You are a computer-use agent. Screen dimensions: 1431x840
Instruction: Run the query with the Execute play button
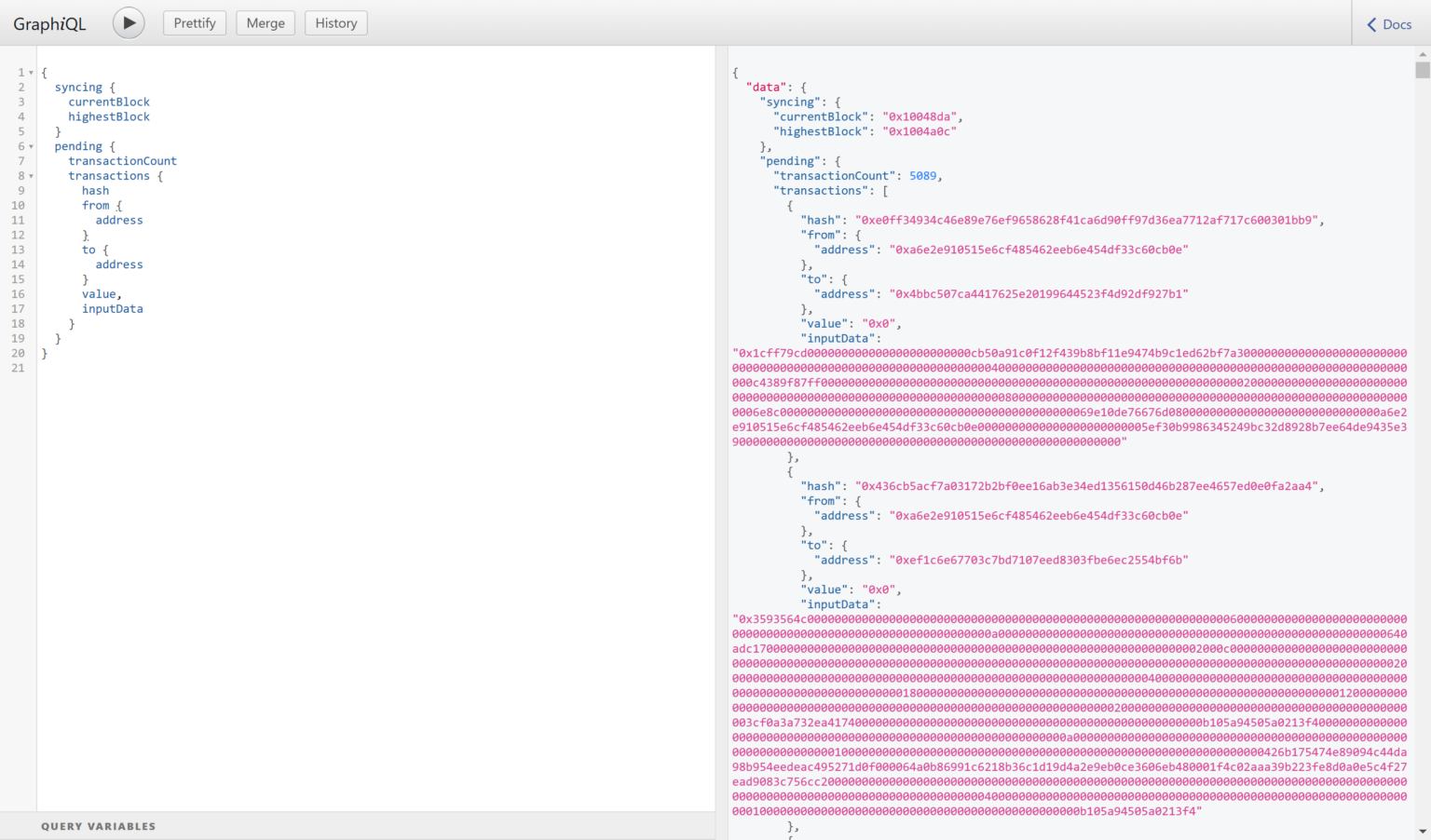pyautogui.click(x=129, y=23)
